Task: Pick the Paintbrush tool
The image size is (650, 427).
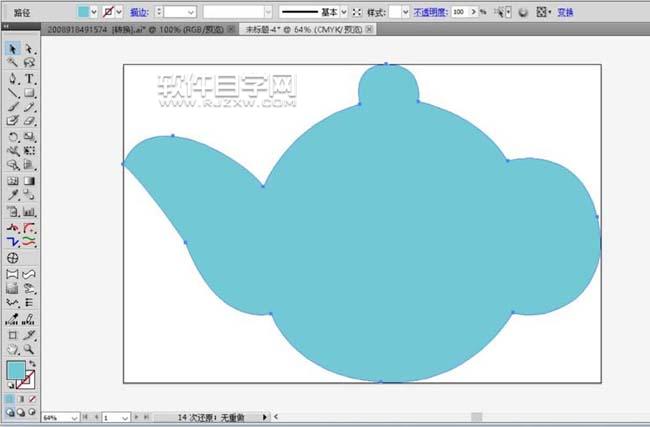Action: click(12, 107)
